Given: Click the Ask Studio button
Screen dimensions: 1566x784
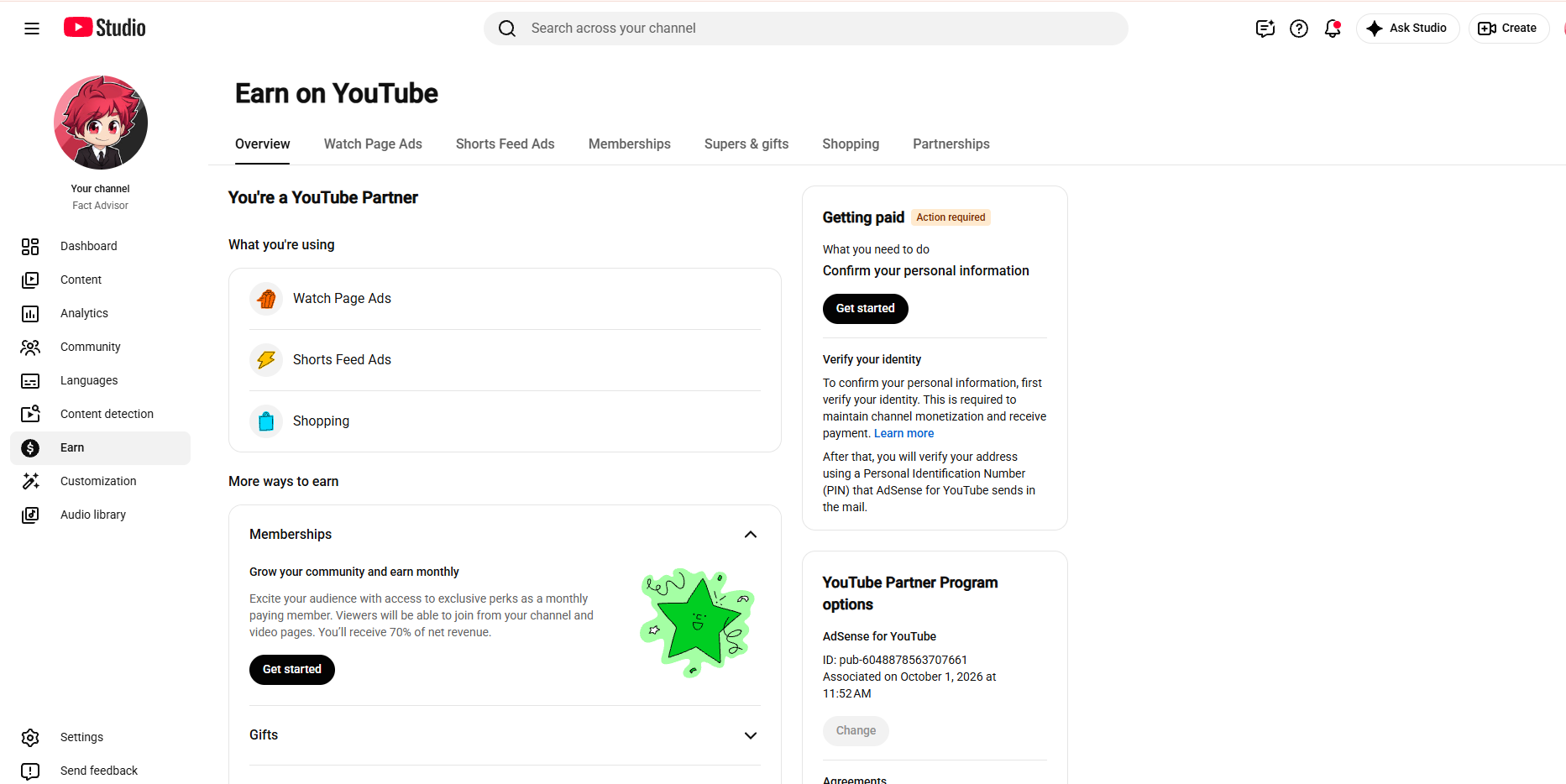Looking at the screenshot, I should [1408, 29].
